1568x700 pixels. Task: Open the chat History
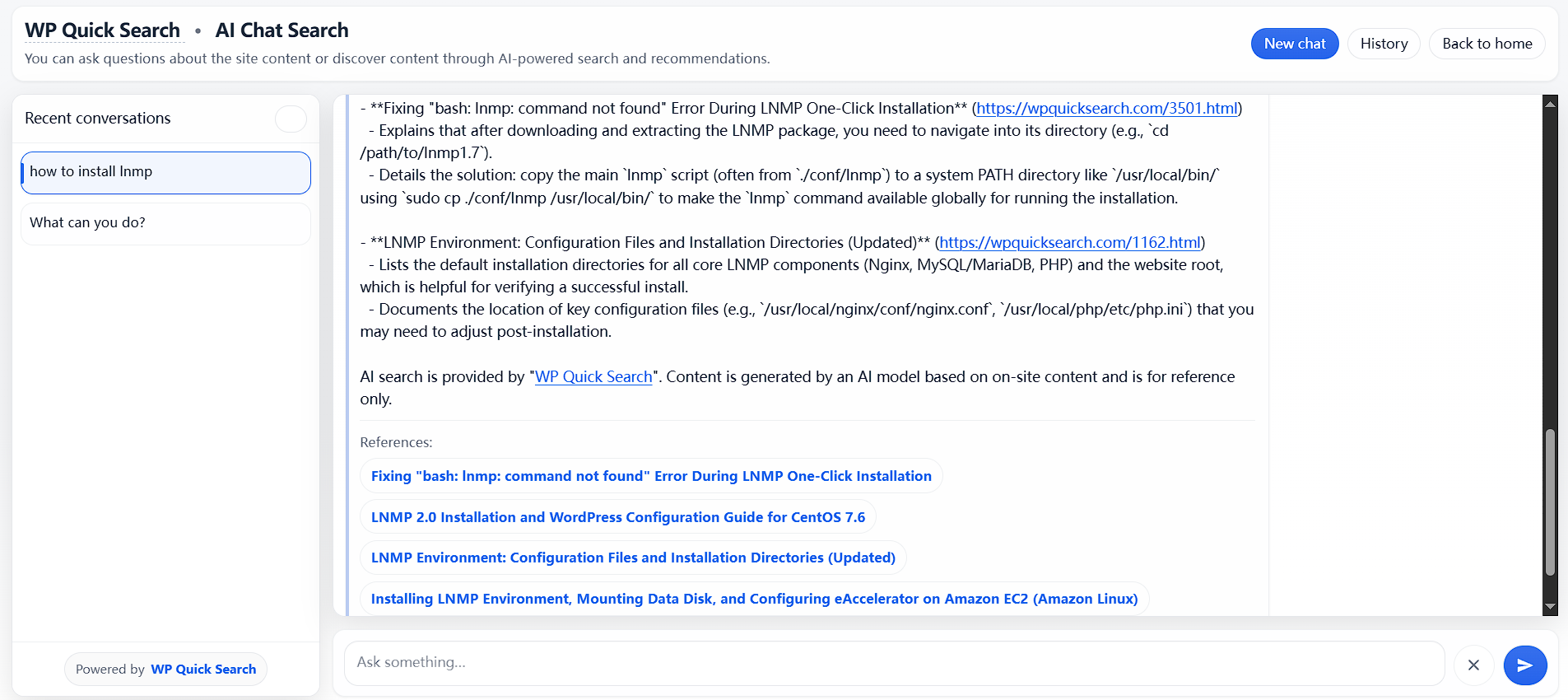coord(1383,44)
